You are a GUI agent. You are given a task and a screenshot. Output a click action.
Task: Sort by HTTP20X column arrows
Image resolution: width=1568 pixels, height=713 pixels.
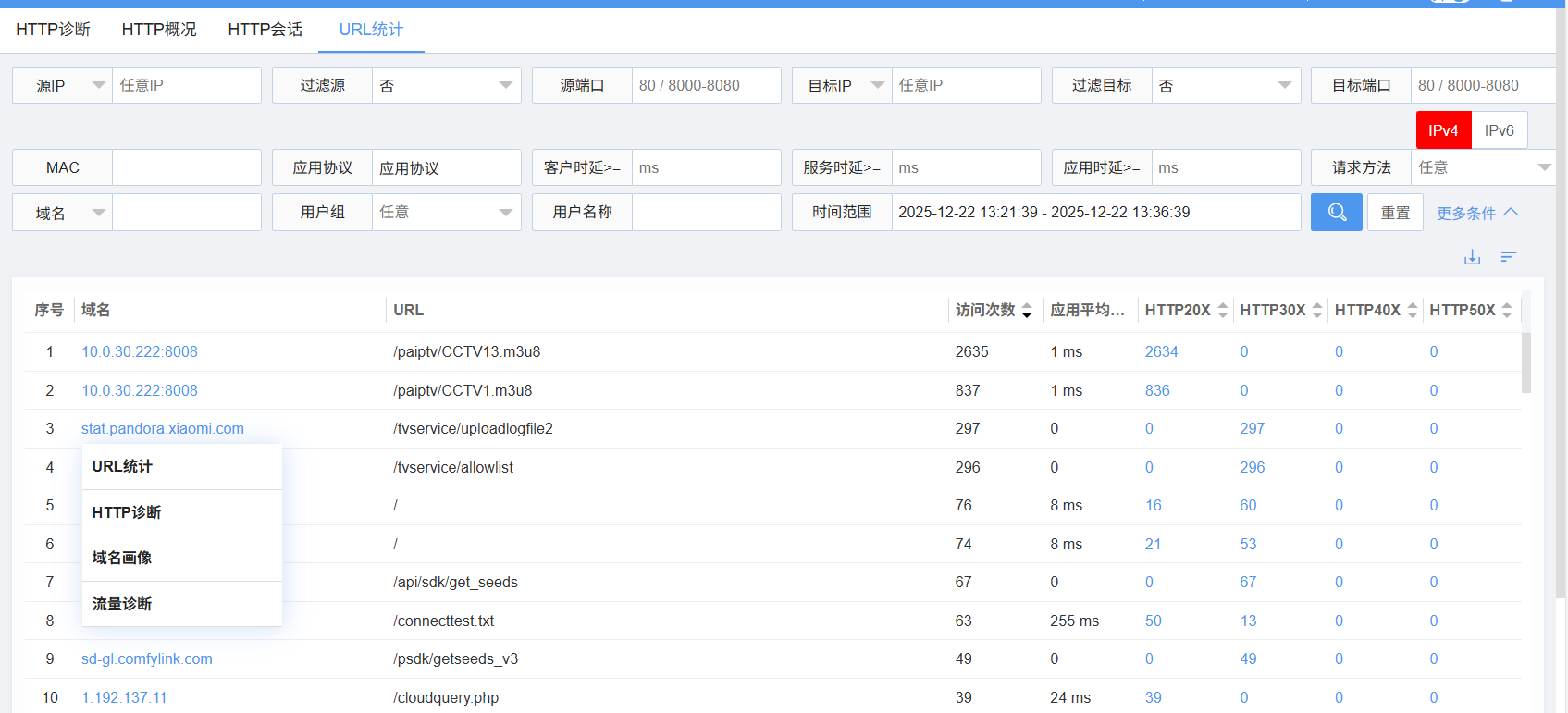[x=1223, y=311]
